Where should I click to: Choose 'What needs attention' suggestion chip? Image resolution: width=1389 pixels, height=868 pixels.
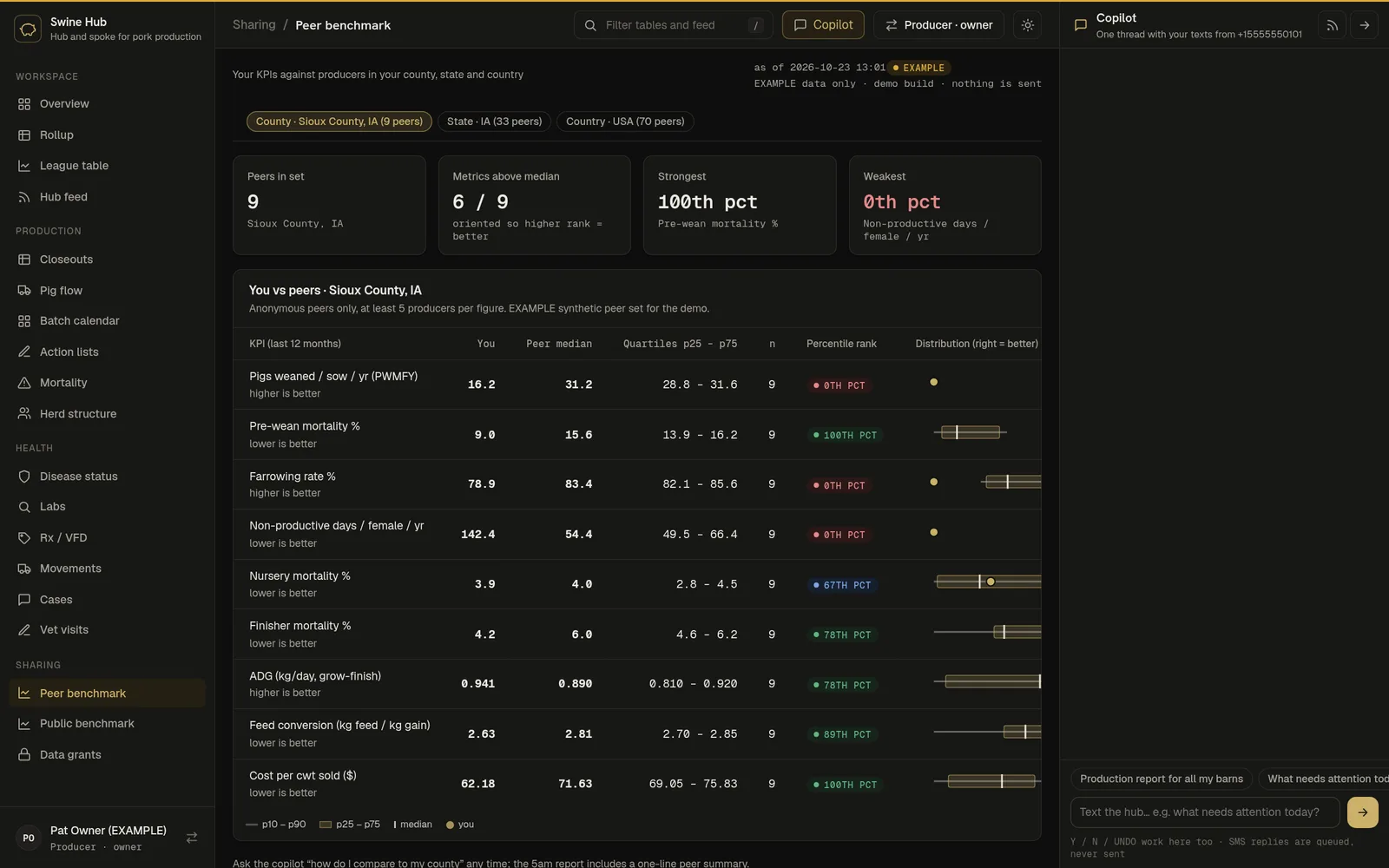click(1324, 779)
